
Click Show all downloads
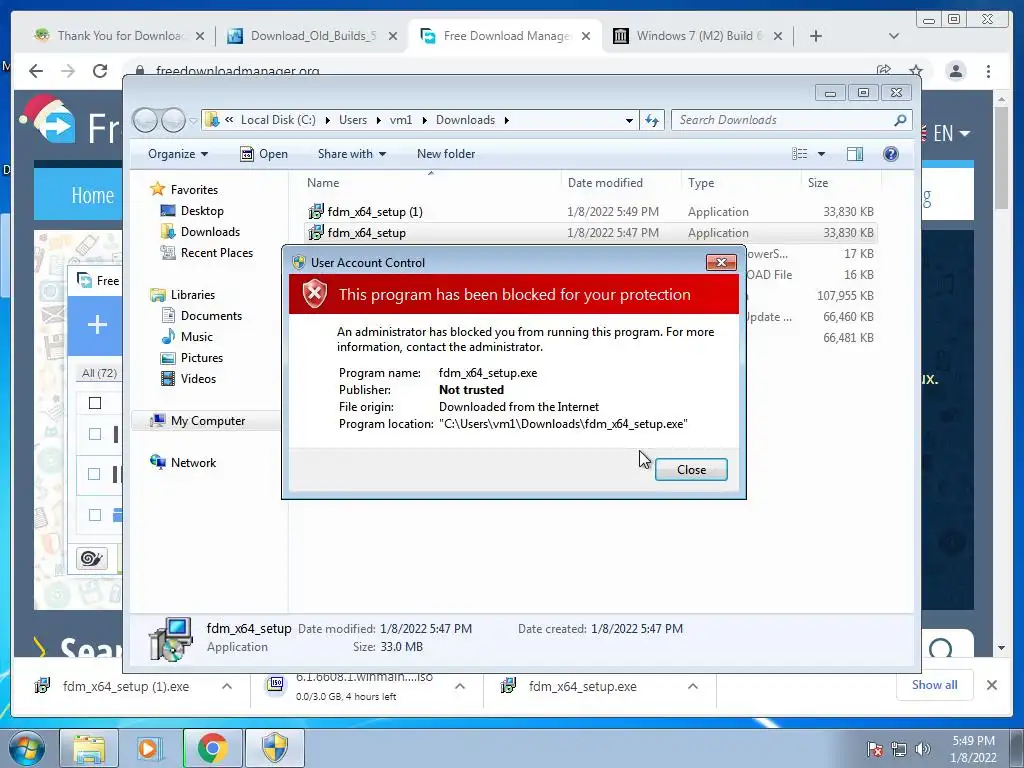[x=935, y=685]
